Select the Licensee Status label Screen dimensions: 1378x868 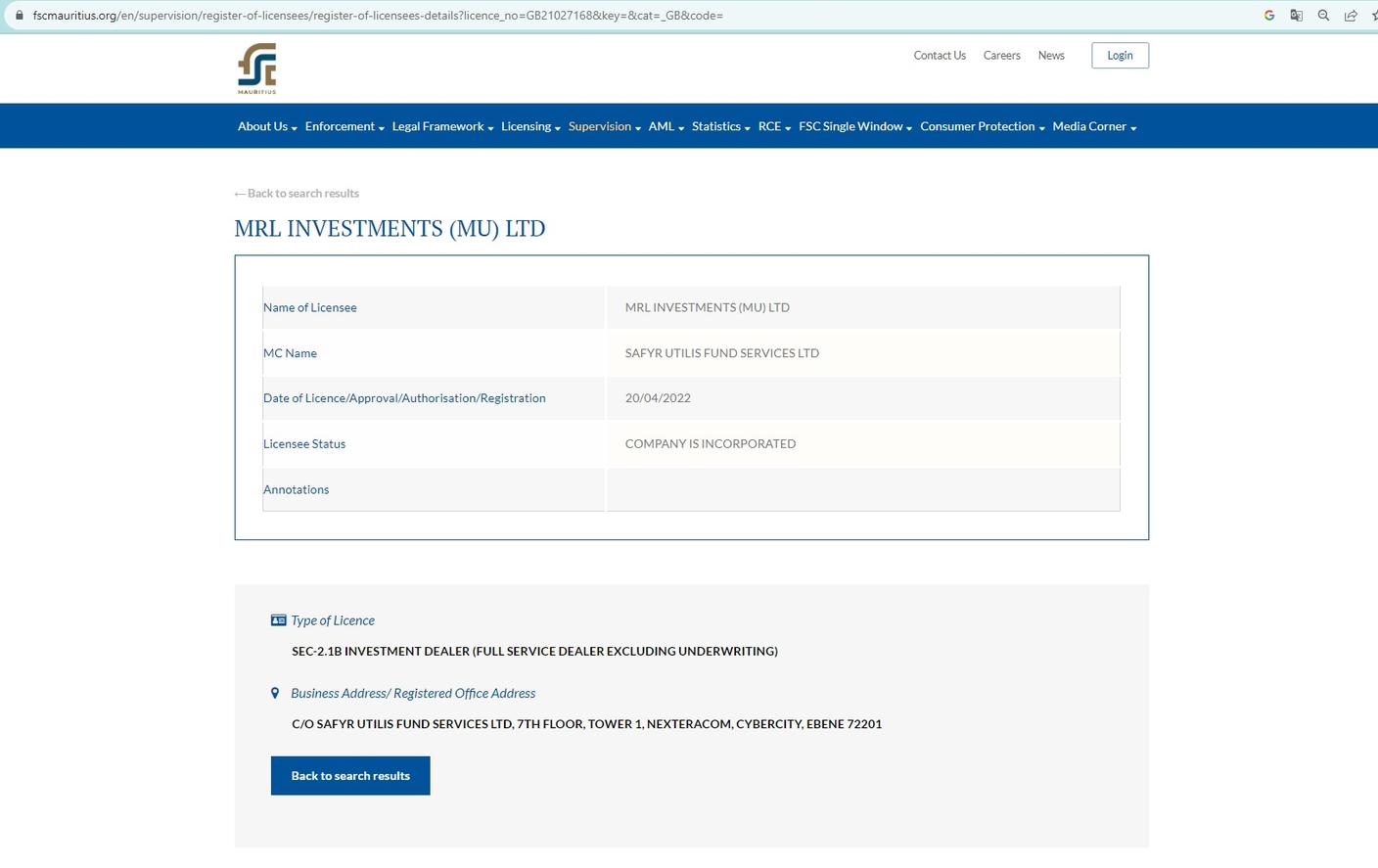304,444
